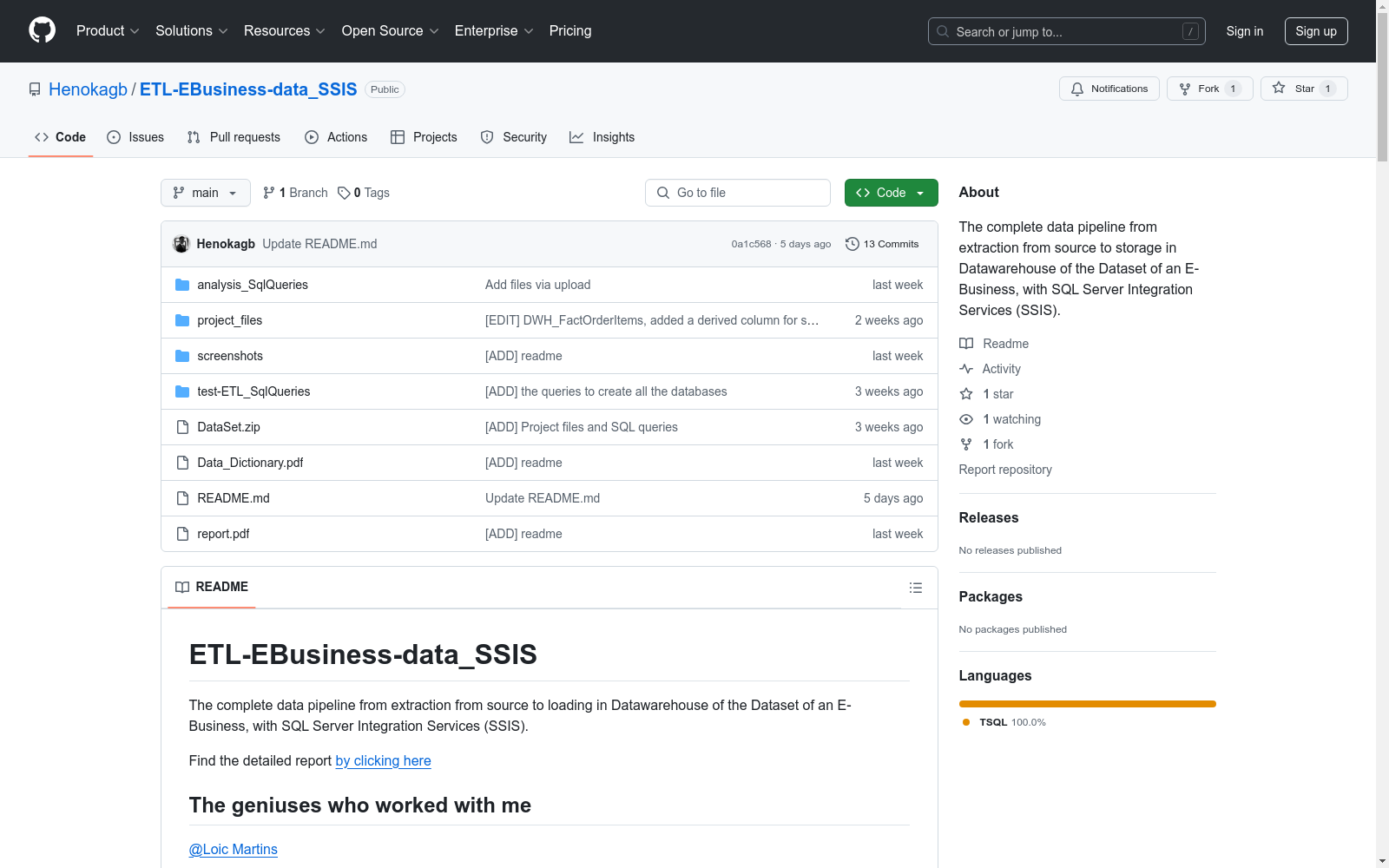Click the analysis_SqlQueries folder icon
Viewport: 1389px width, 868px height.
tap(182, 285)
